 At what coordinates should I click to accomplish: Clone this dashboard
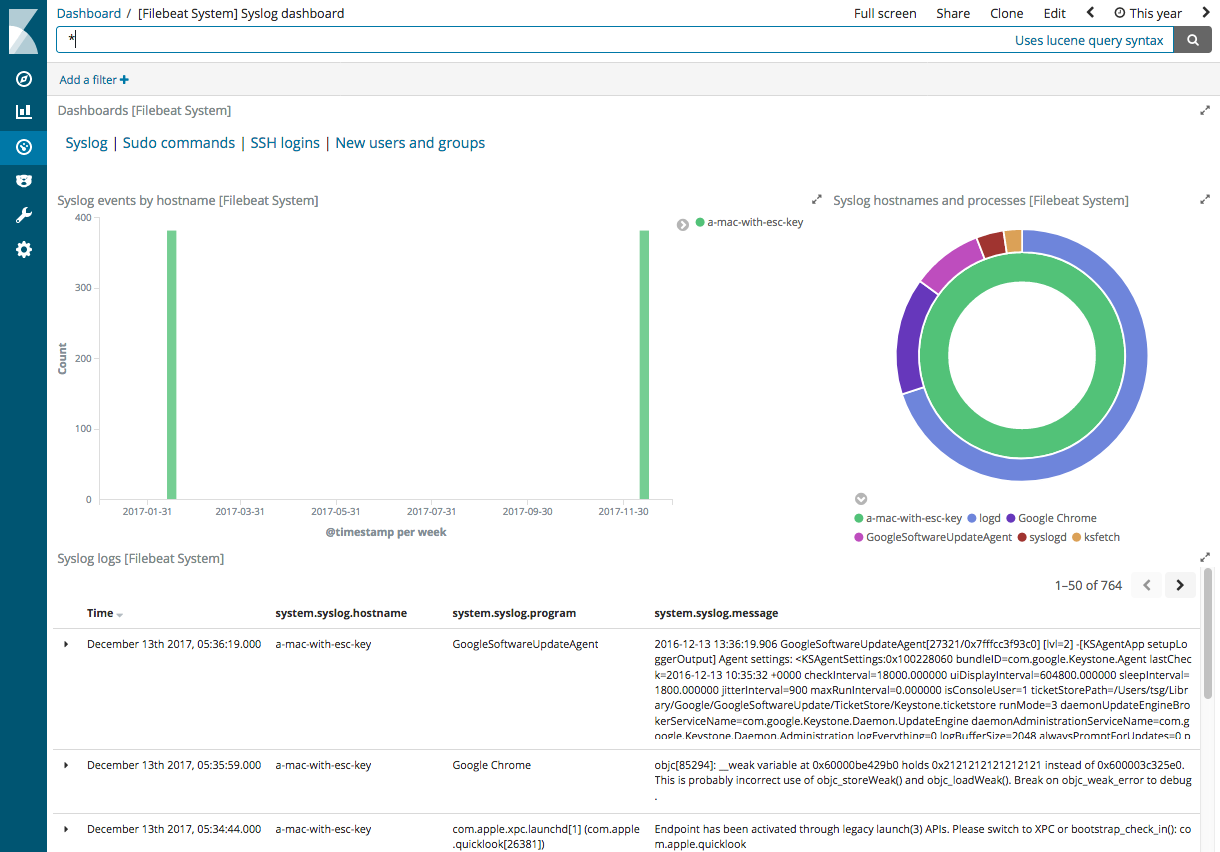[1006, 13]
